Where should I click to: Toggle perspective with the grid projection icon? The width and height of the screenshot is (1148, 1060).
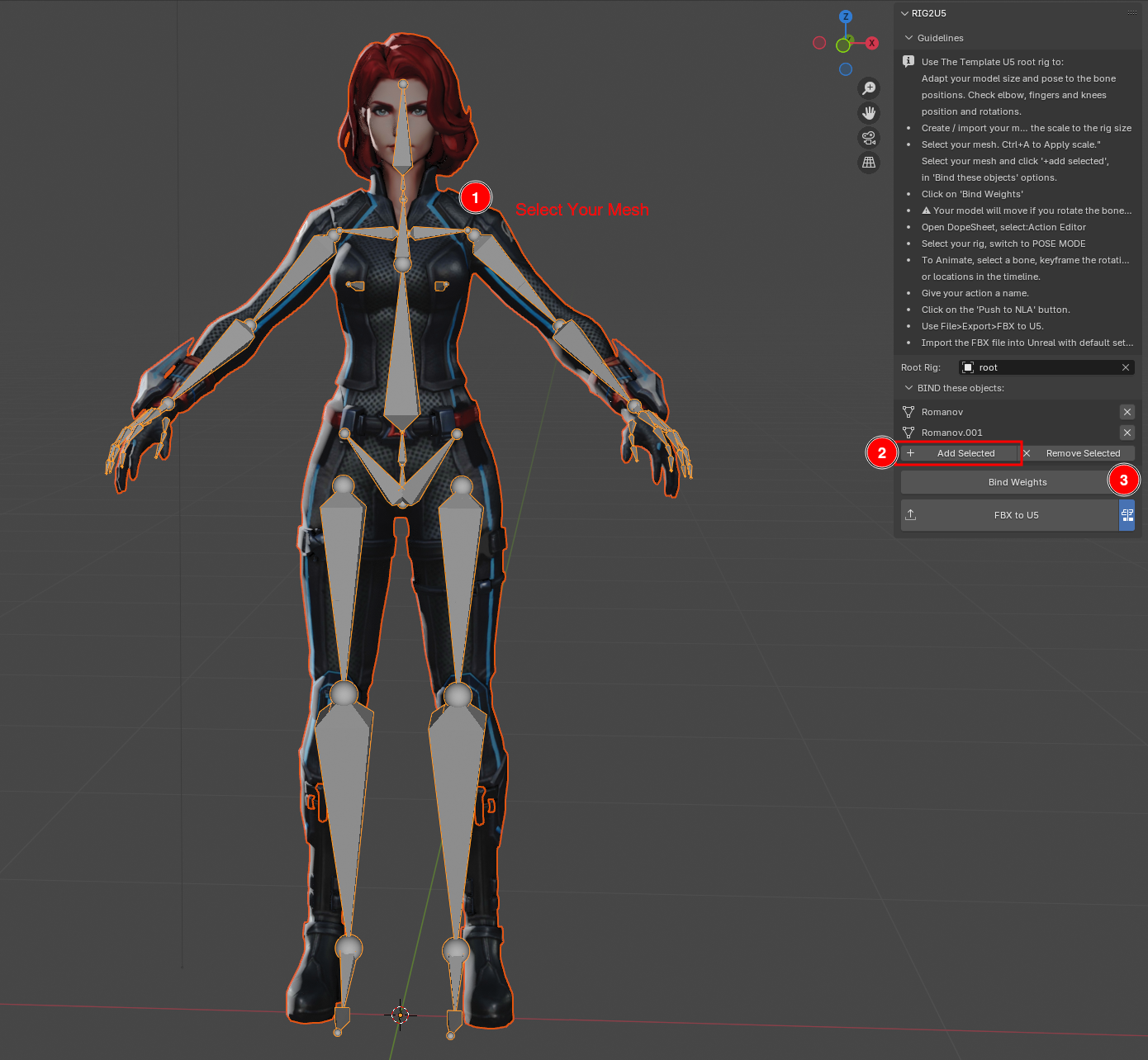point(869,163)
